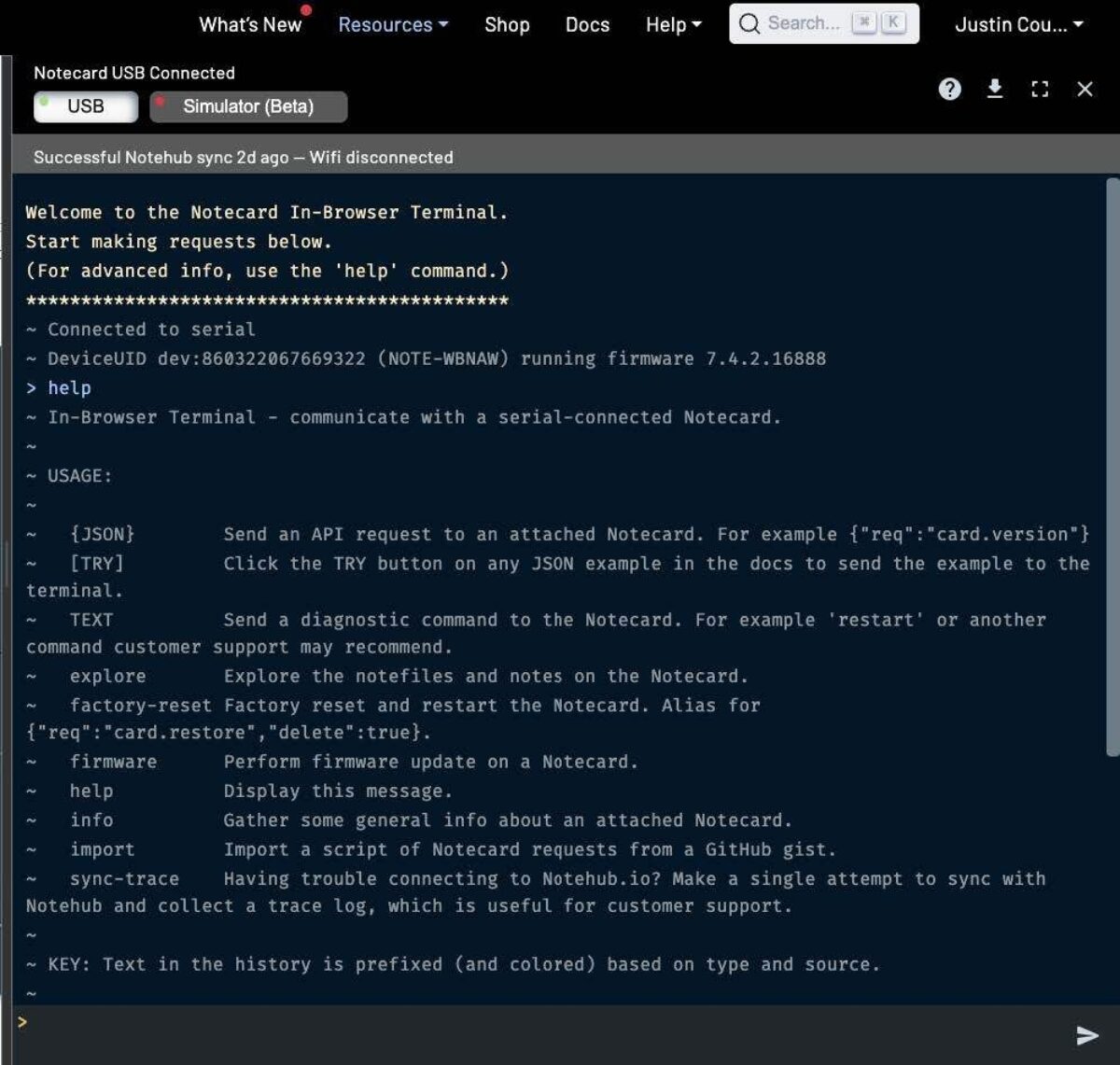Switch to USB connection mode
The height and width of the screenshot is (1065, 1120).
[x=85, y=106]
